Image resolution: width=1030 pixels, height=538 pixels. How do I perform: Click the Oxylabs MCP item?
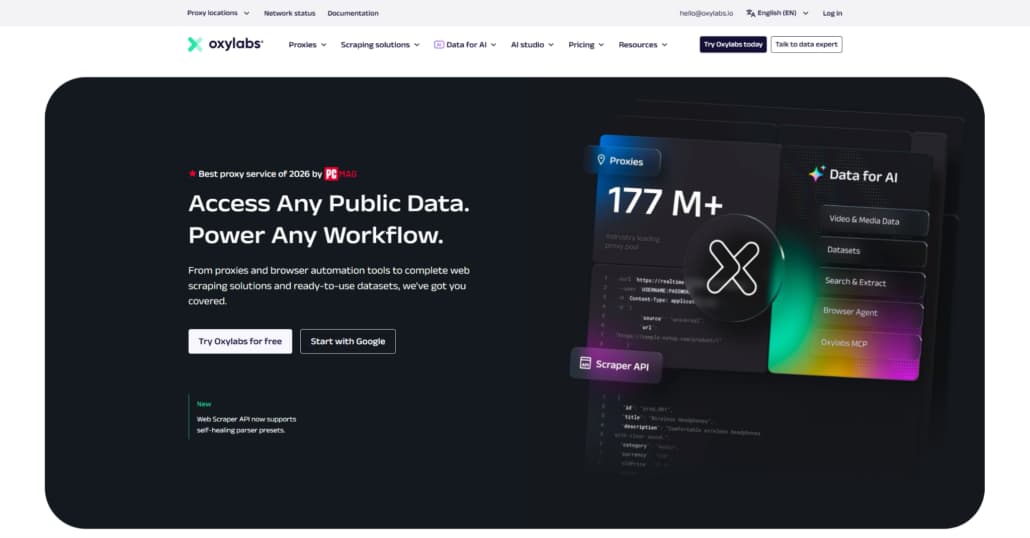[868, 344]
